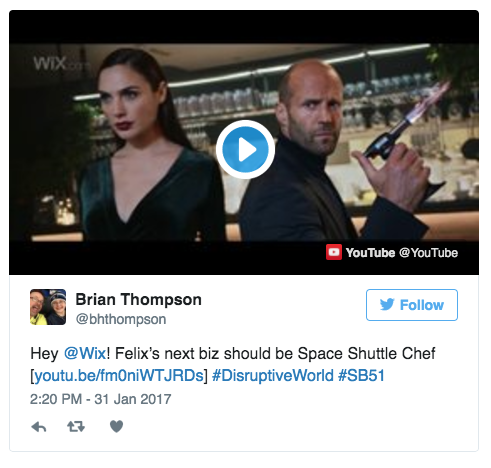
Task: Follow Brian Thompson on Twitter
Action: tap(412, 305)
